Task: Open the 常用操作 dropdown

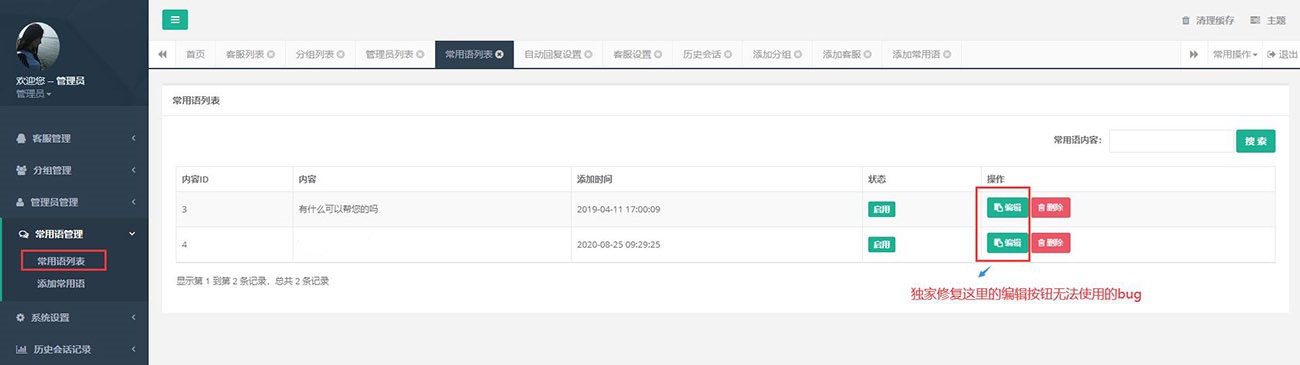Action: (x=1234, y=54)
